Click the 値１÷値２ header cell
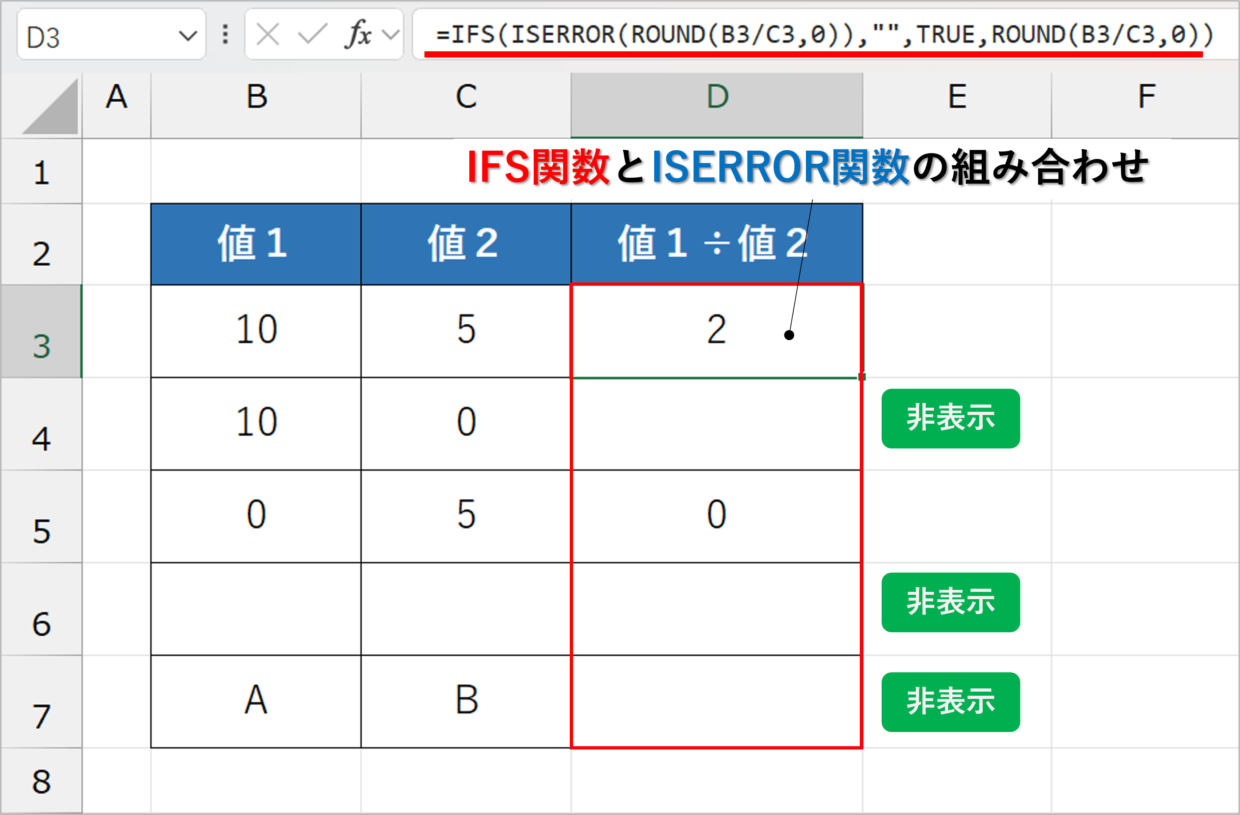 [x=716, y=245]
